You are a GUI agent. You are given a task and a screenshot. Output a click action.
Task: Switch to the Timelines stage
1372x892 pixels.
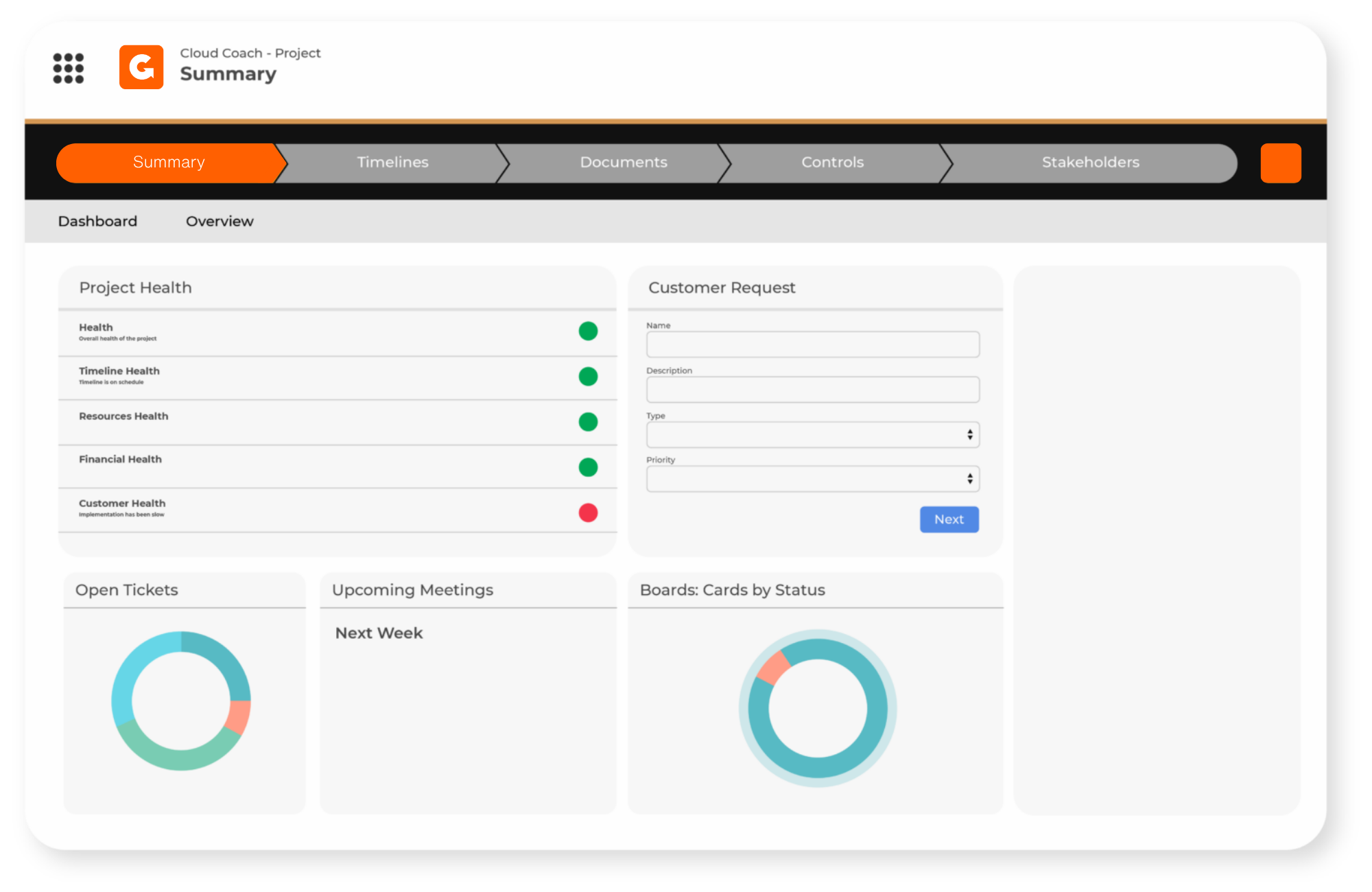click(x=392, y=163)
